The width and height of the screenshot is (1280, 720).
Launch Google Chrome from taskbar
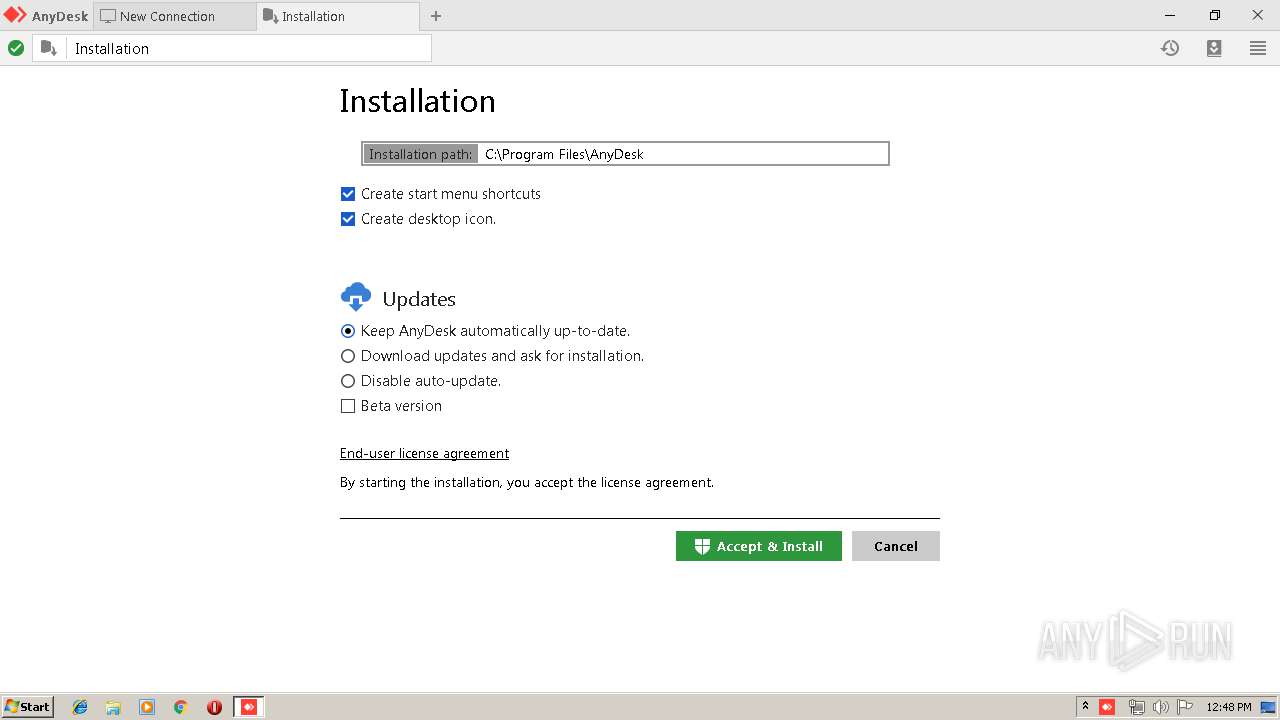(180, 707)
